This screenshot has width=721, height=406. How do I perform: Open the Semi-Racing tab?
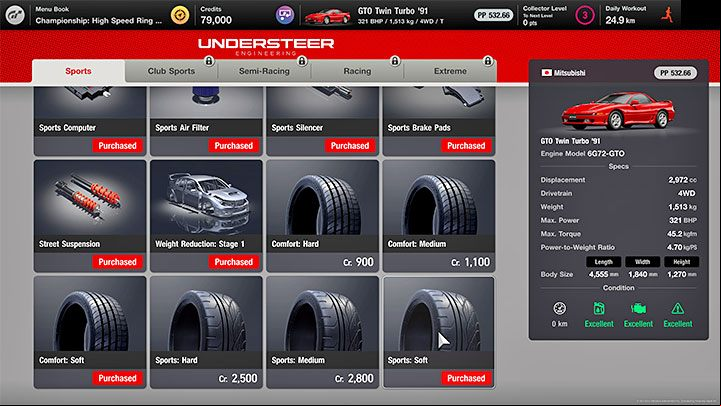tap(264, 71)
